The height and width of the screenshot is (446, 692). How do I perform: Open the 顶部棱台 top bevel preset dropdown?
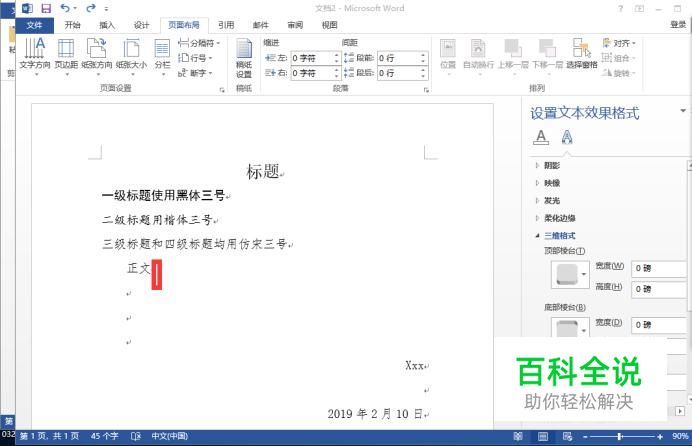pos(570,274)
